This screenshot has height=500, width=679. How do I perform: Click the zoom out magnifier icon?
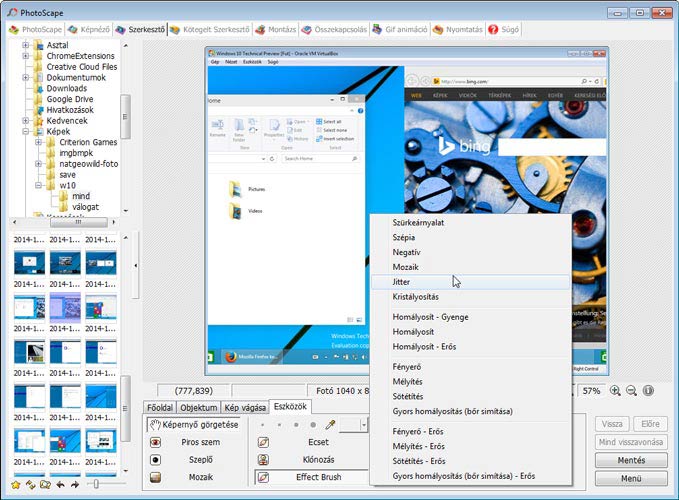(631, 390)
